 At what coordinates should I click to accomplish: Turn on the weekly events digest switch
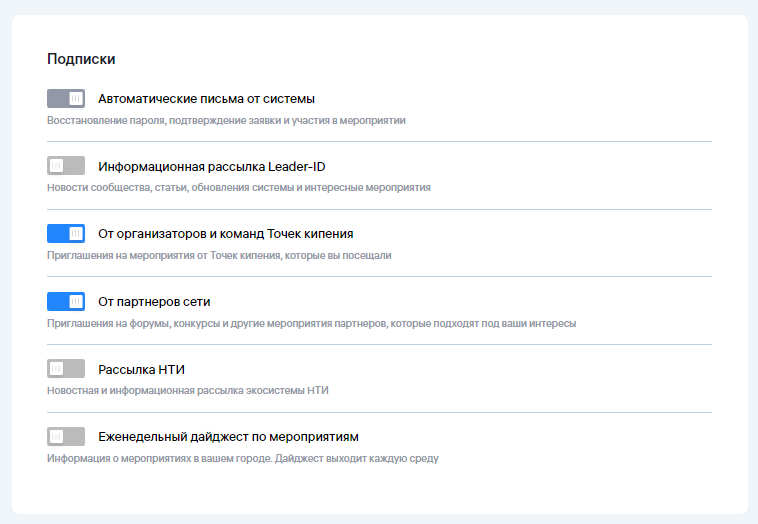pos(66,437)
